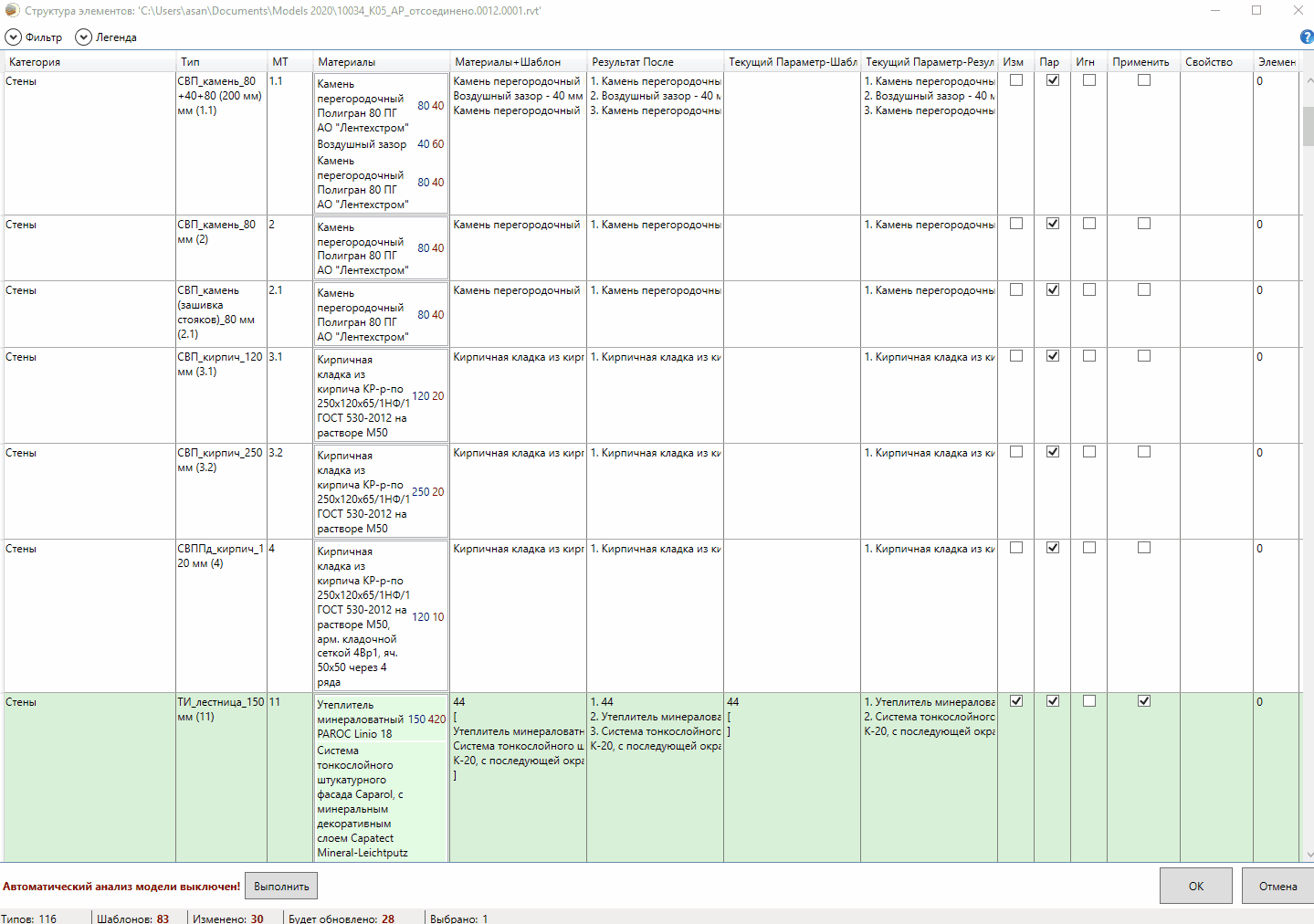Select type cell СВП_кирпич_120 мм (3.1)
This screenshot has height=924, width=1314.
[222, 396]
